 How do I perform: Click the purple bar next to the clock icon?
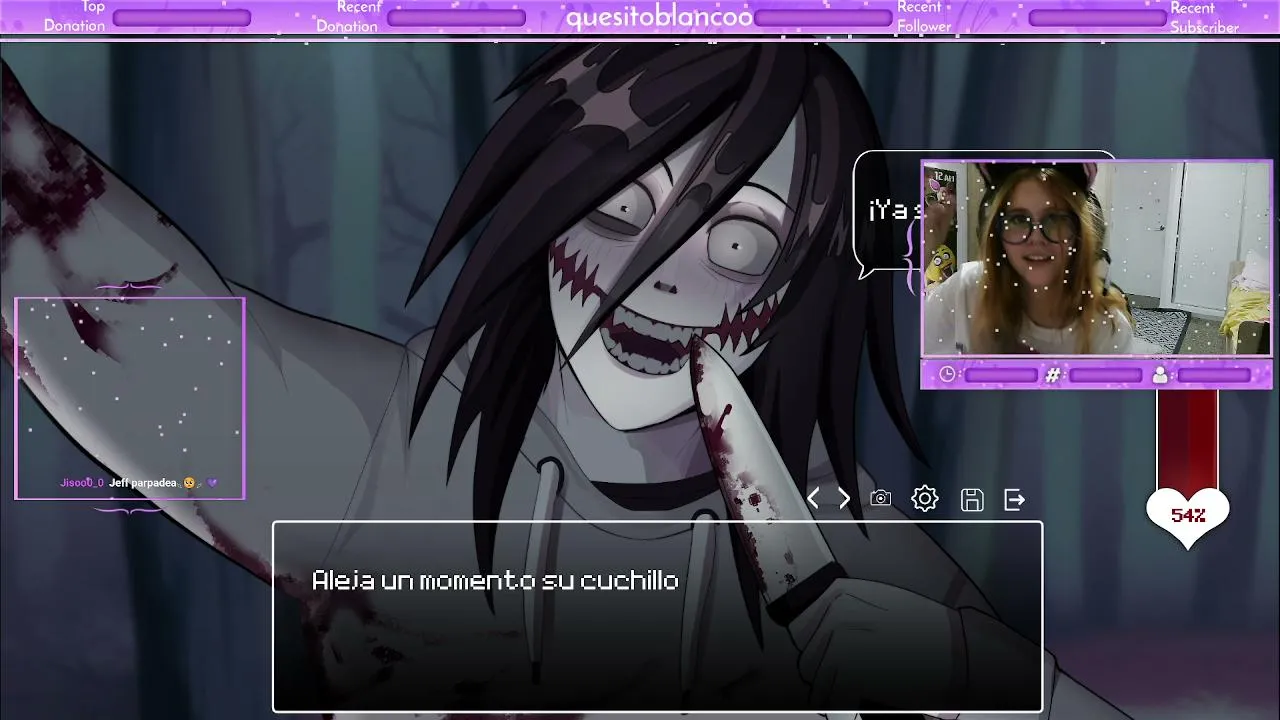click(1001, 375)
